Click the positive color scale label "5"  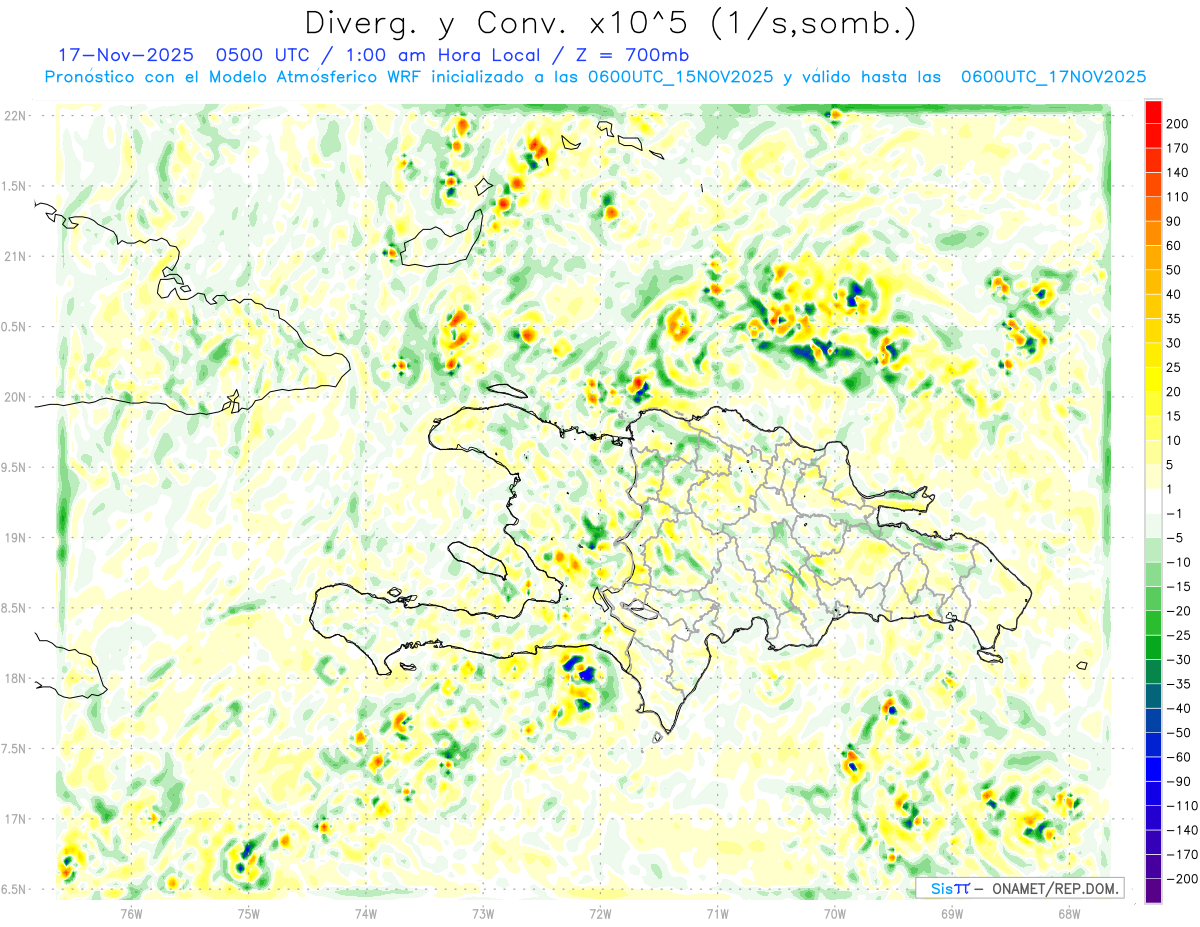pyautogui.click(x=1171, y=465)
